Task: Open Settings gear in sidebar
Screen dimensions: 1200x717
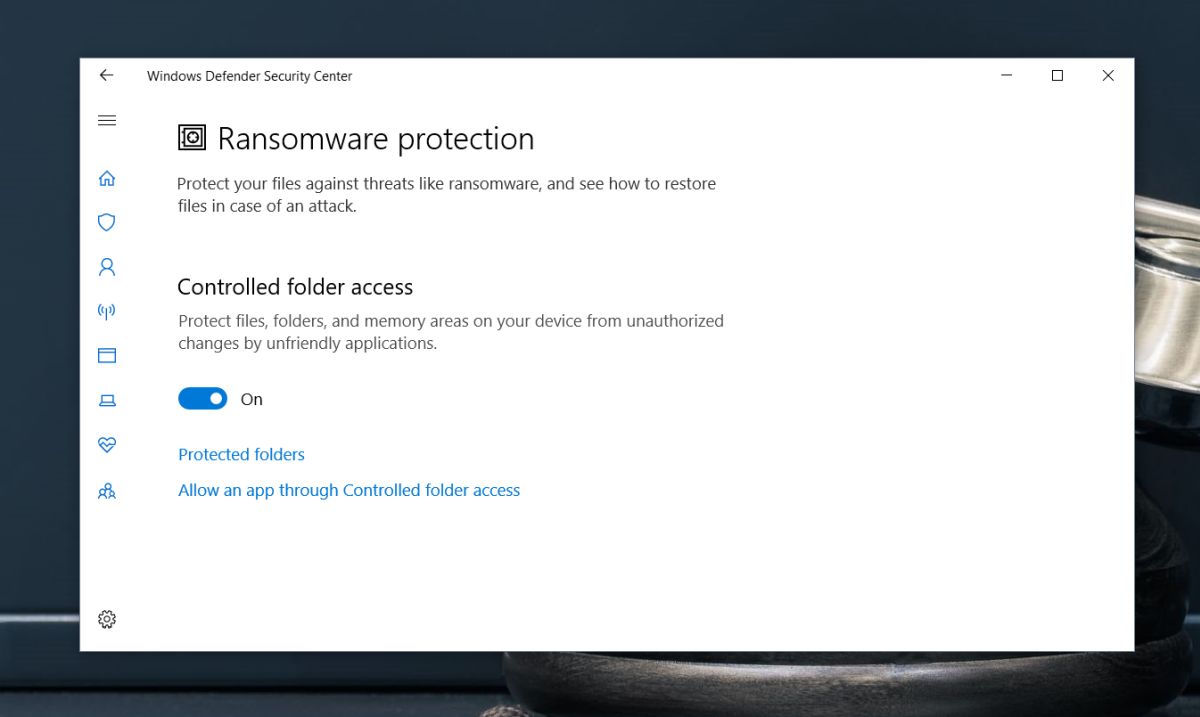Action: point(107,619)
